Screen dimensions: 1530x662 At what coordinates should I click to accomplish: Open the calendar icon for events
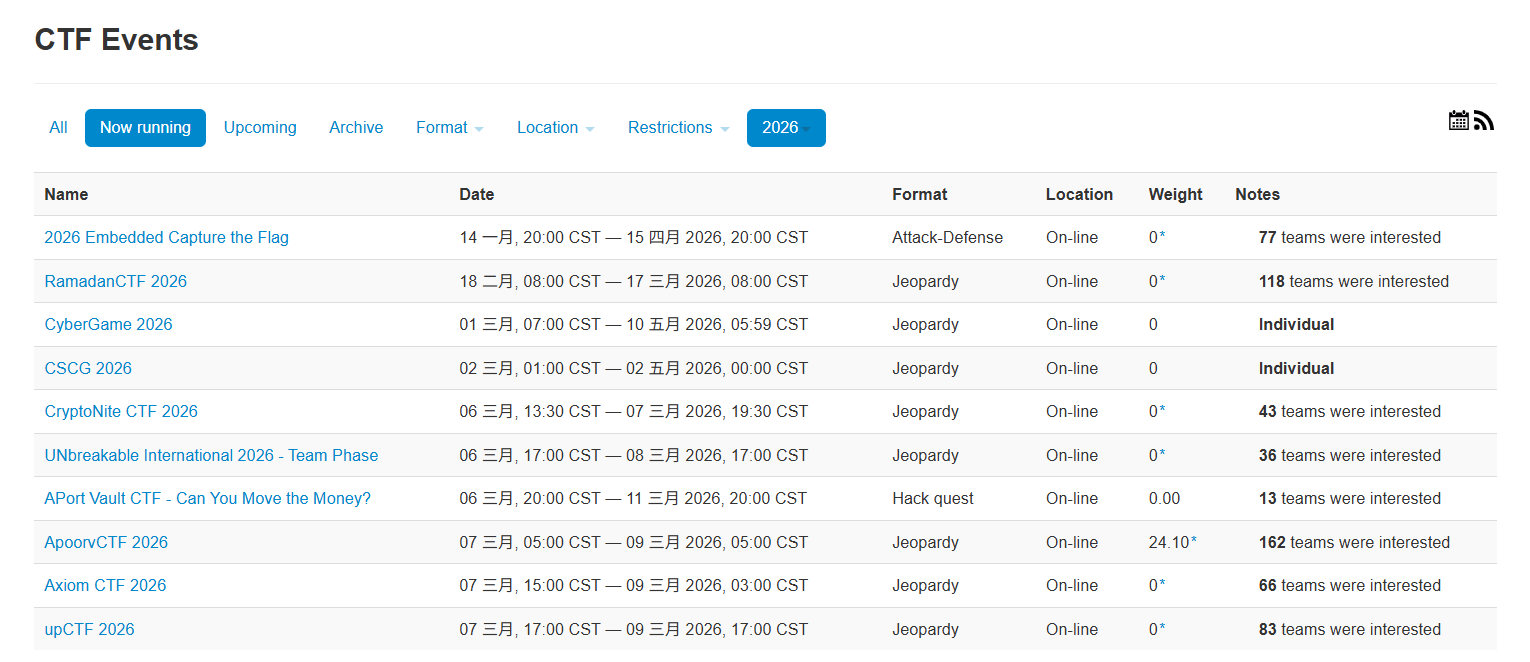click(x=1458, y=121)
